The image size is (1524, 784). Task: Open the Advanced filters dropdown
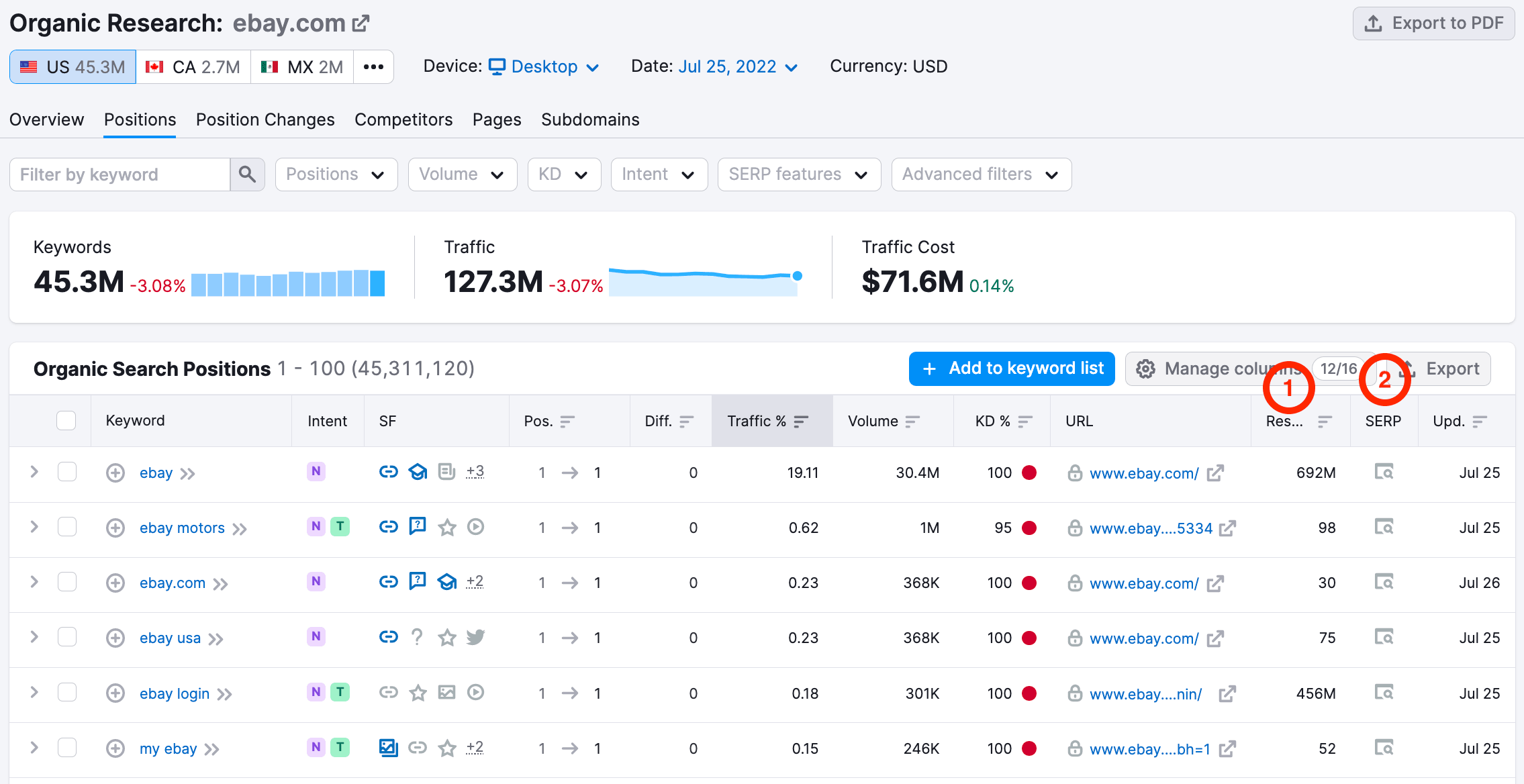[x=981, y=175]
